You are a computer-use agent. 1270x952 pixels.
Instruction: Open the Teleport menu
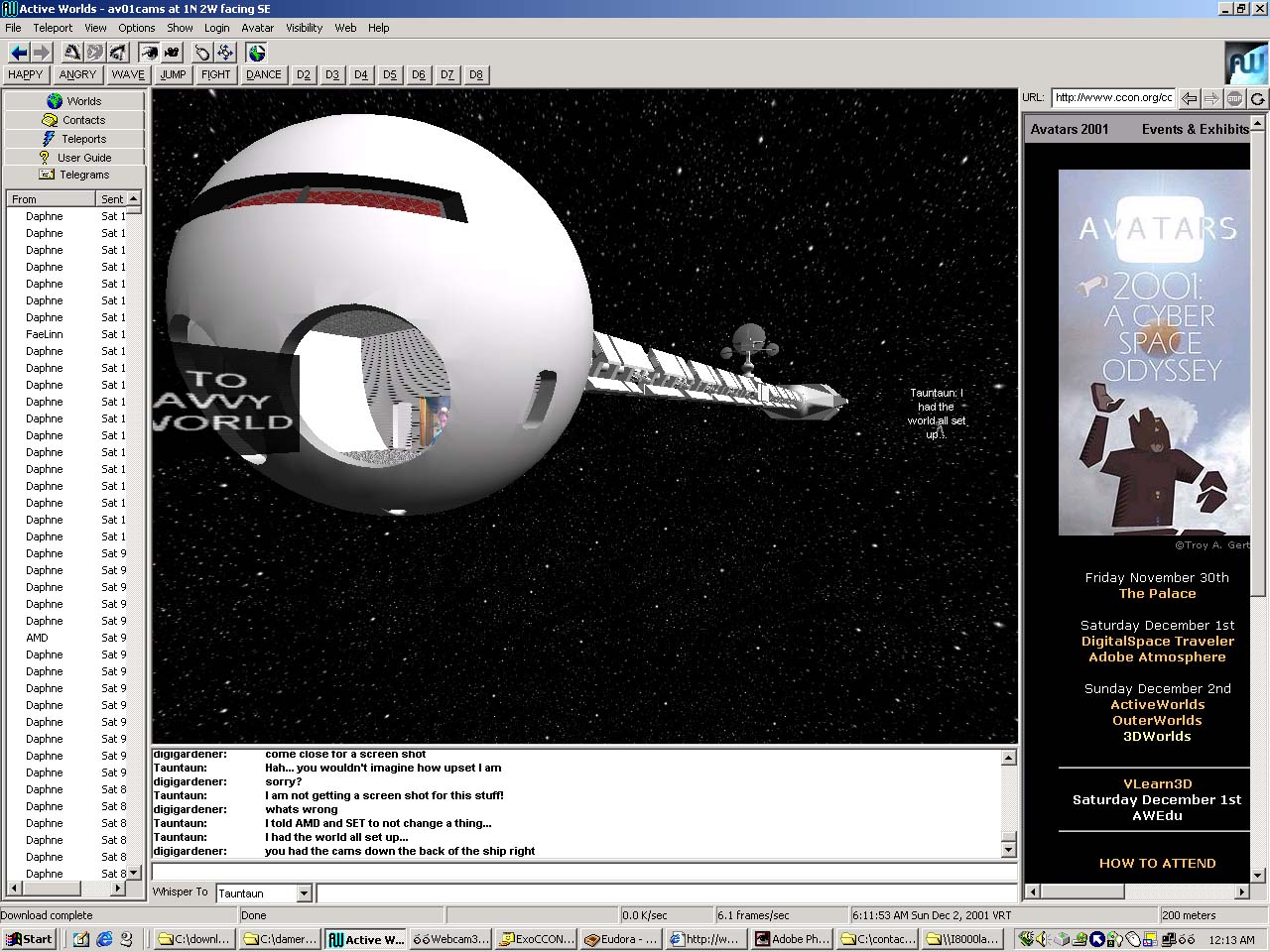tap(53, 28)
